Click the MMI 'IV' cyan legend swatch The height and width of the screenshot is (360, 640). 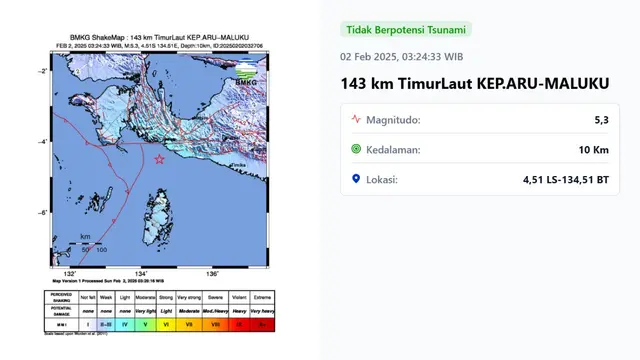coord(125,324)
